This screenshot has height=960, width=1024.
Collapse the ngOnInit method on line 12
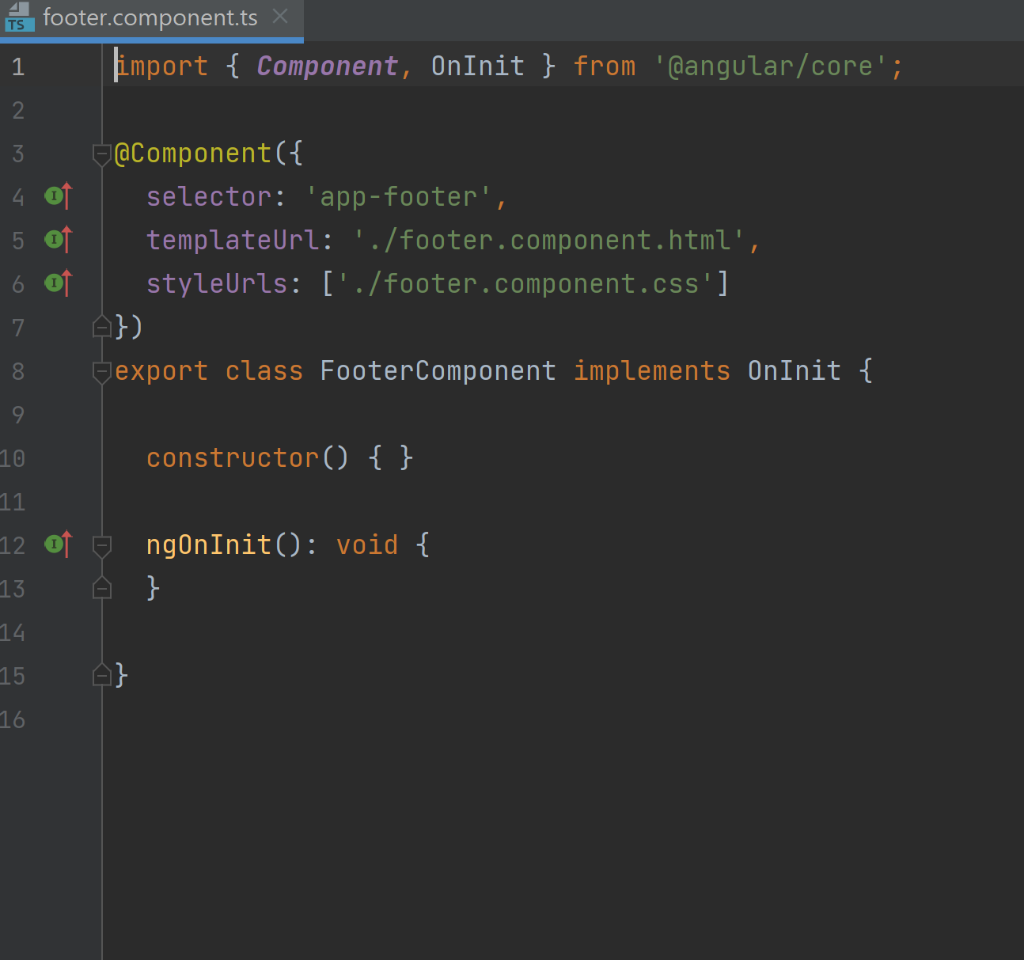click(x=101, y=546)
